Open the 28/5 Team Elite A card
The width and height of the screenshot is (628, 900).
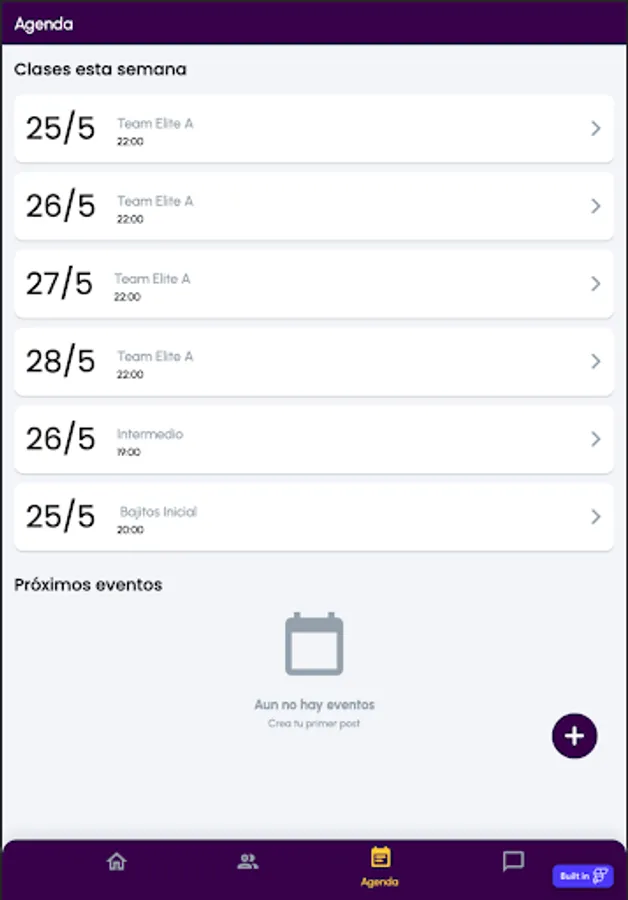click(x=314, y=362)
